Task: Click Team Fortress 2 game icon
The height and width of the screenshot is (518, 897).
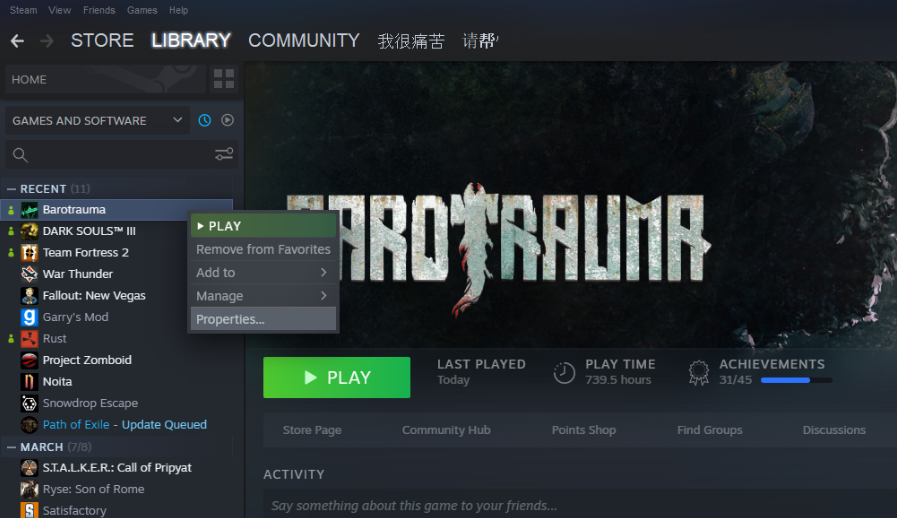Action: (x=29, y=252)
